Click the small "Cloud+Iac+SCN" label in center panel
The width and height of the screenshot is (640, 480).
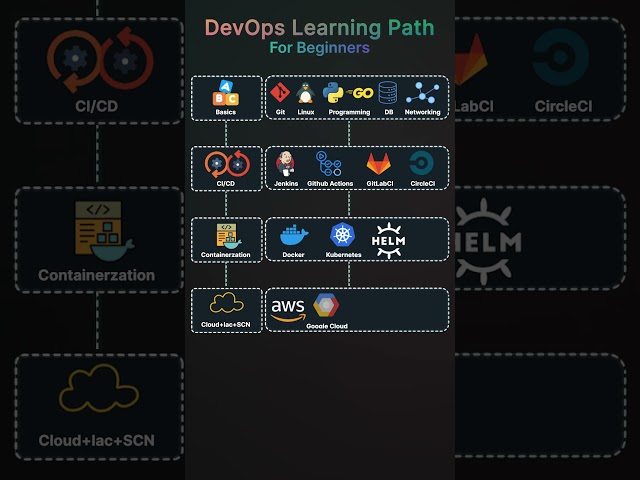[x=226, y=324]
